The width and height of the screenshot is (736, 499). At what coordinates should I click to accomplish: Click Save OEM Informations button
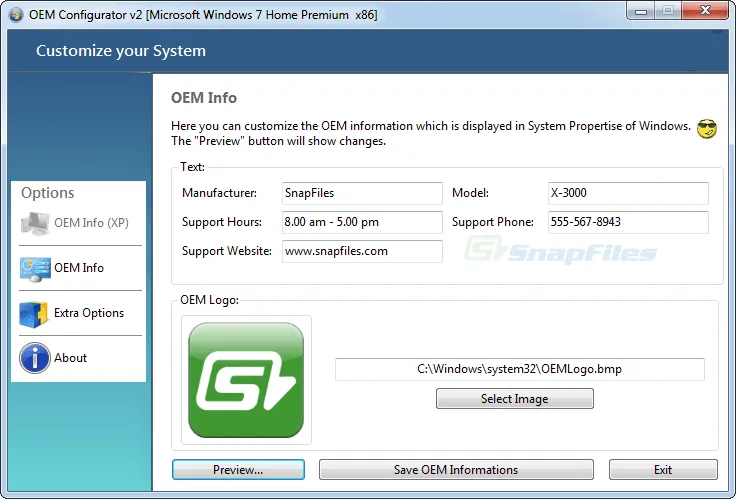tap(456, 469)
